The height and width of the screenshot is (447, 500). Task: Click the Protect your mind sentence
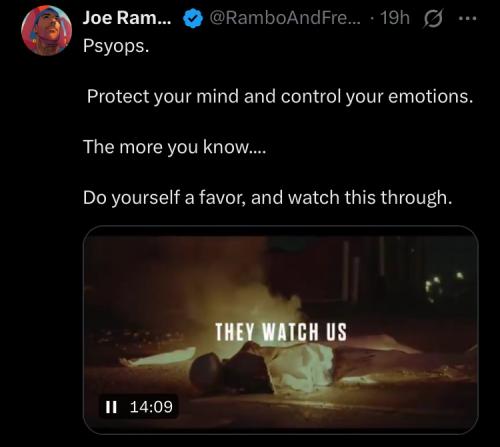click(280, 97)
